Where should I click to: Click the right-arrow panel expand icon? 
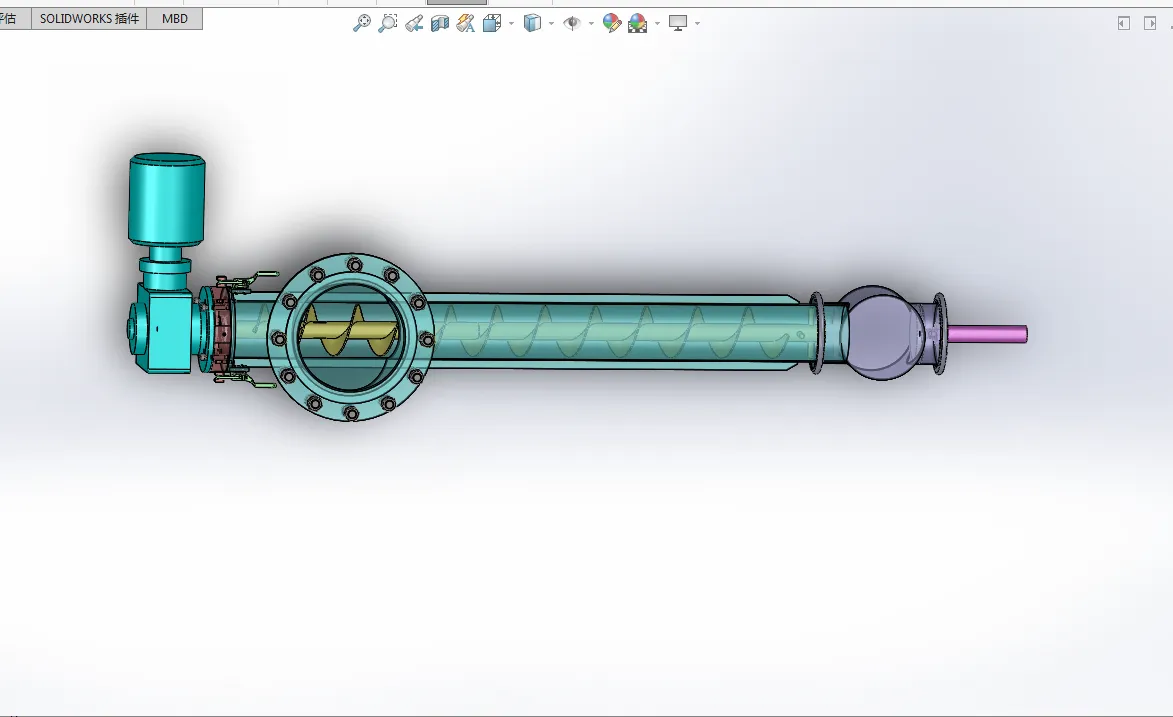(x=1150, y=24)
